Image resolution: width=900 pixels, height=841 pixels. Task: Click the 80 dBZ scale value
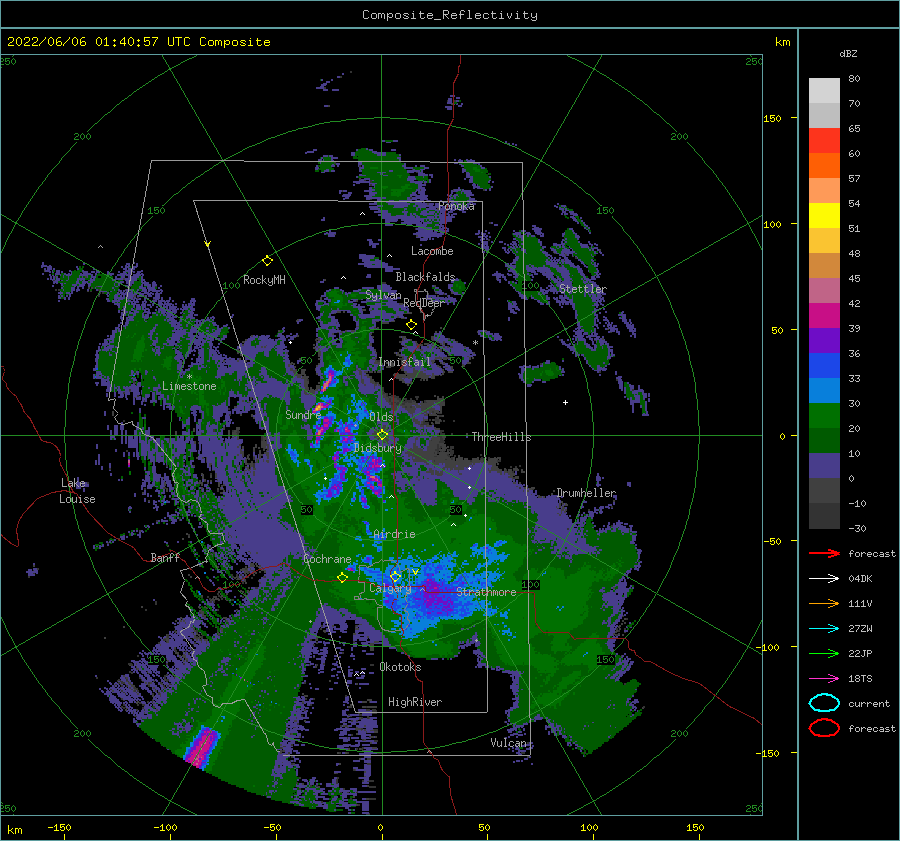click(x=854, y=79)
